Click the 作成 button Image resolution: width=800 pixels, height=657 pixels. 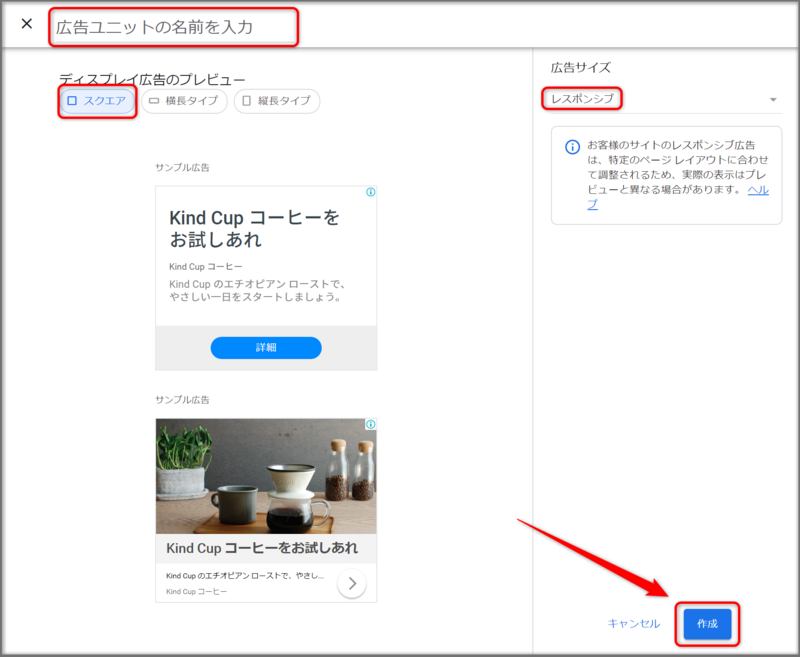pyautogui.click(x=708, y=624)
